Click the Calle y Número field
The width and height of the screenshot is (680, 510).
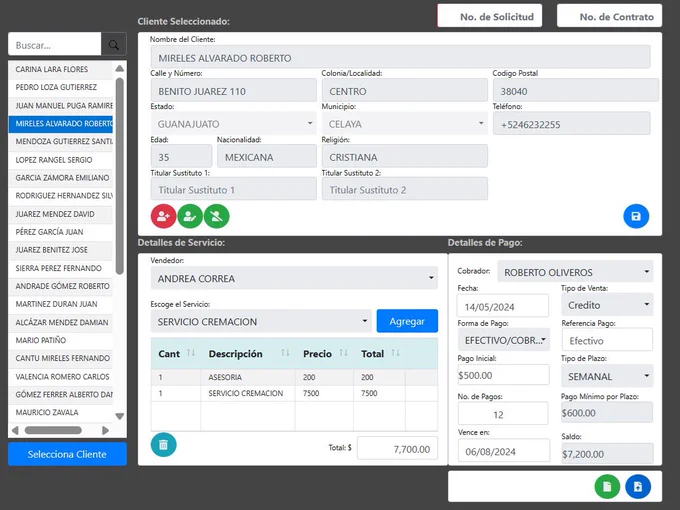tap(234, 91)
